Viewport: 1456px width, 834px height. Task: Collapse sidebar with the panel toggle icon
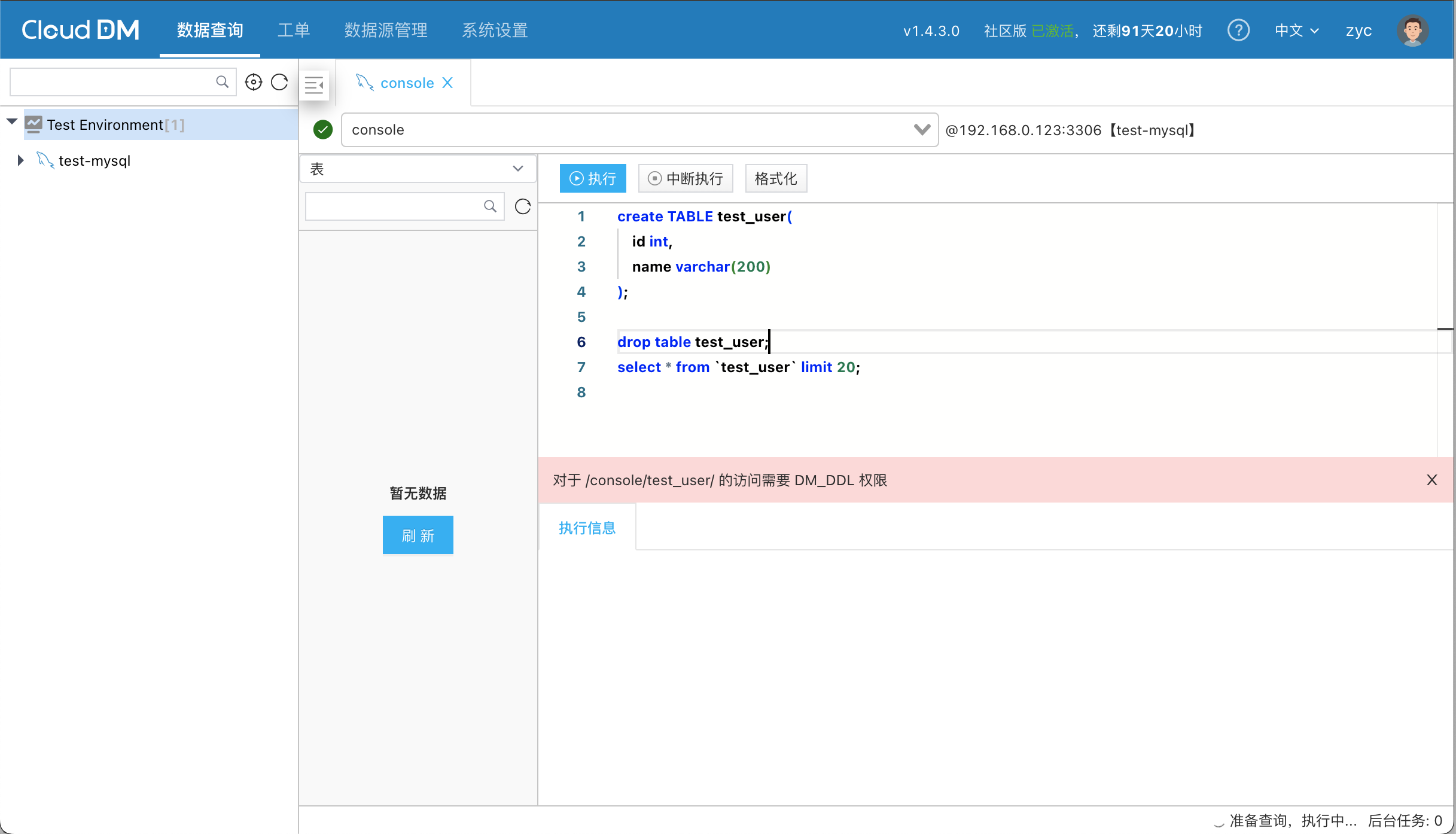coord(314,85)
